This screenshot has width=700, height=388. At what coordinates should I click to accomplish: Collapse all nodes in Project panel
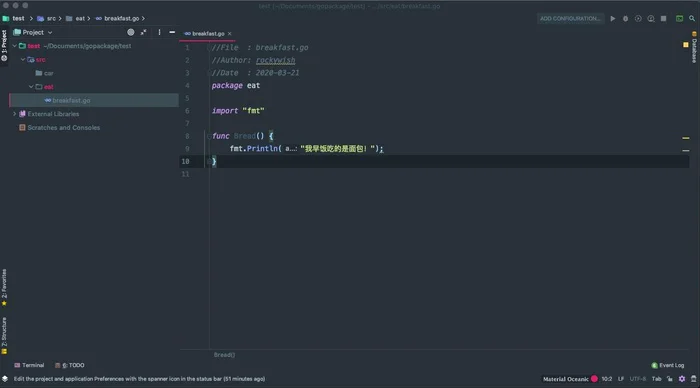coord(143,32)
